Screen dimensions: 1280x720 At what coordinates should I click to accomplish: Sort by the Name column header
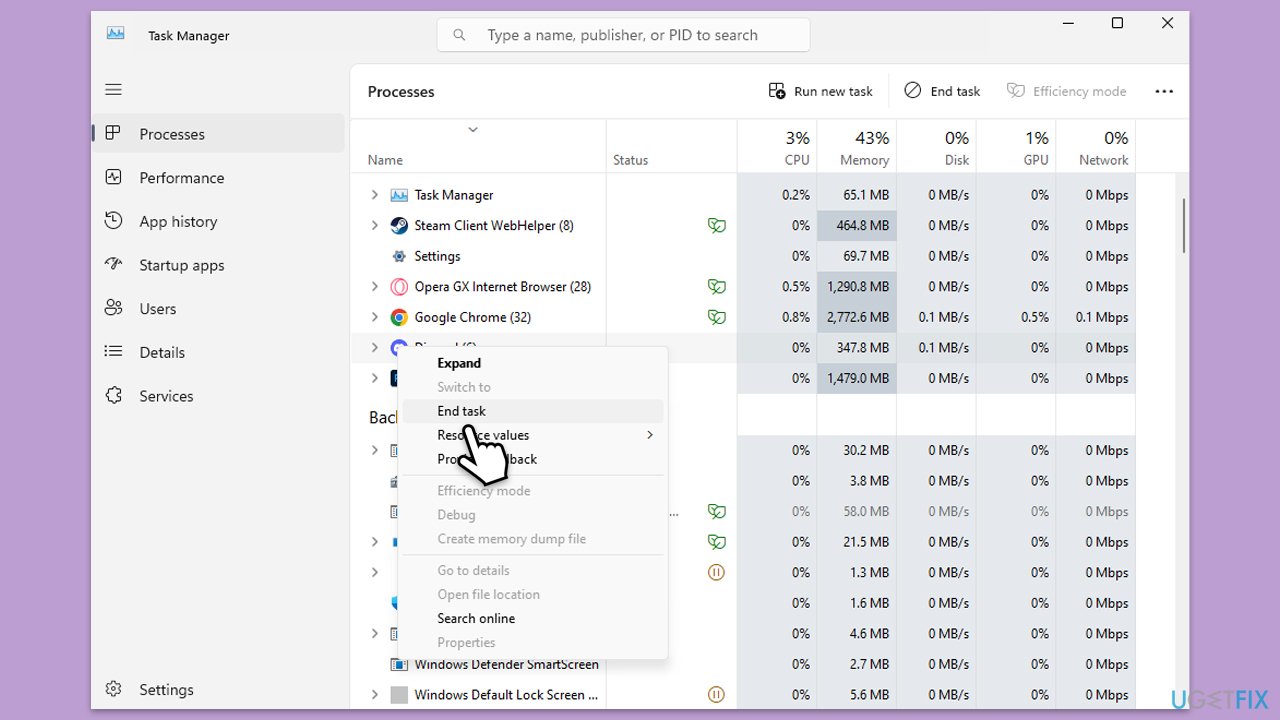click(478, 147)
